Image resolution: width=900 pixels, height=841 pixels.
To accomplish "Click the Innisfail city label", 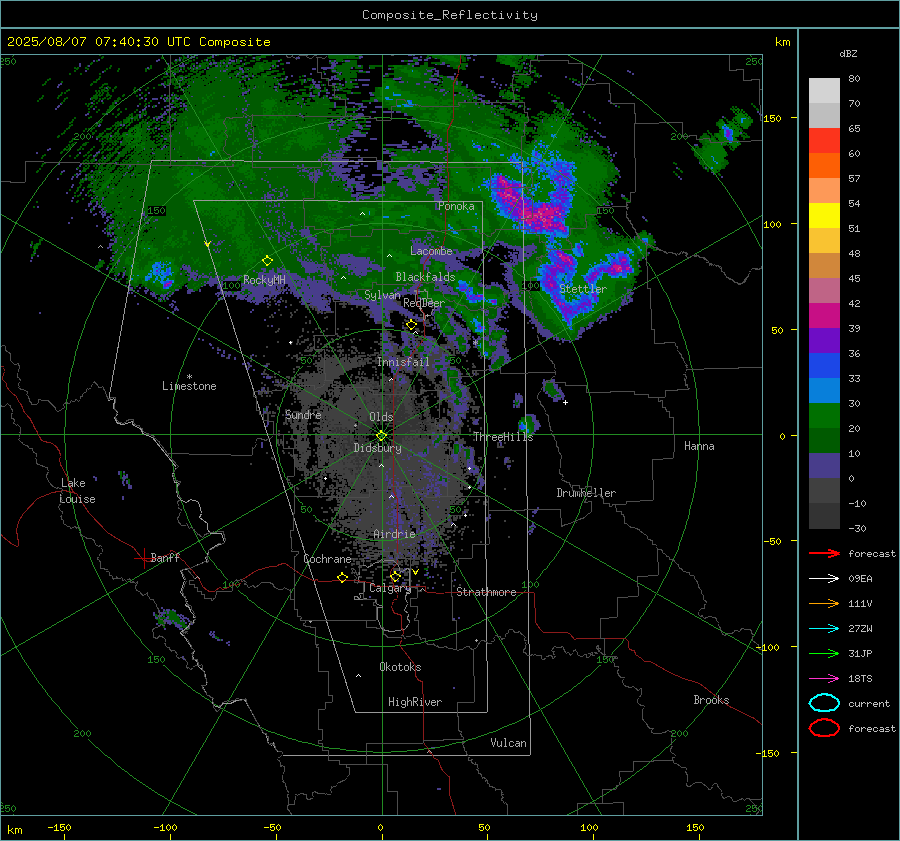I will click(x=403, y=362).
